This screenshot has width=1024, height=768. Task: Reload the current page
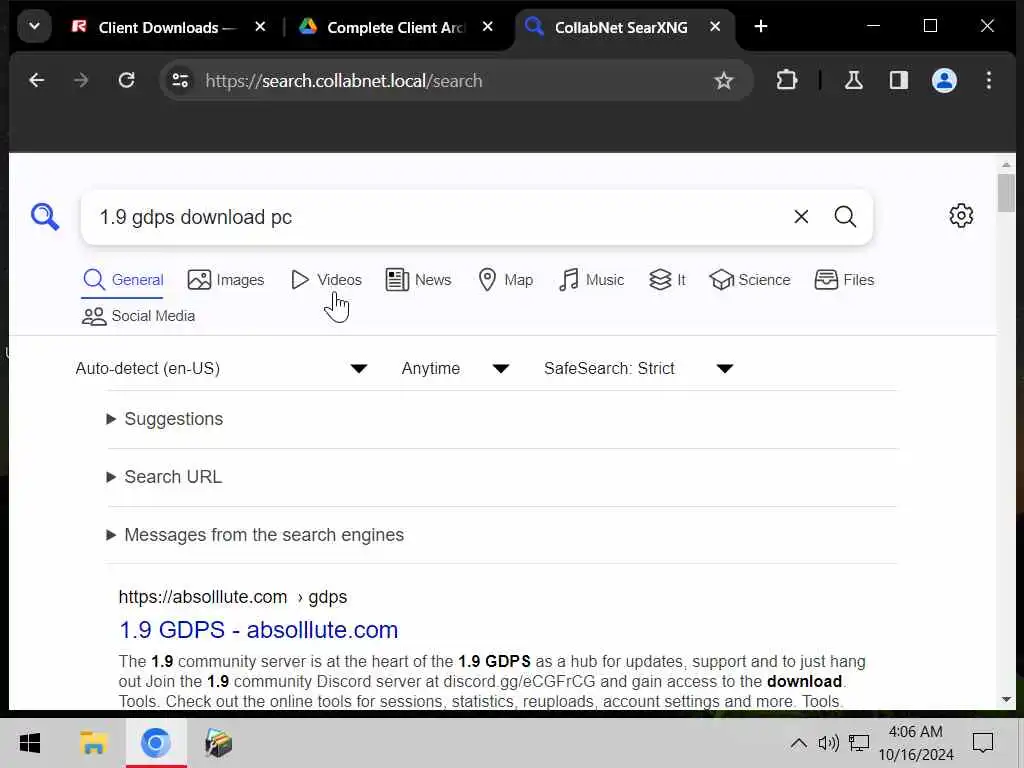coord(126,80)
